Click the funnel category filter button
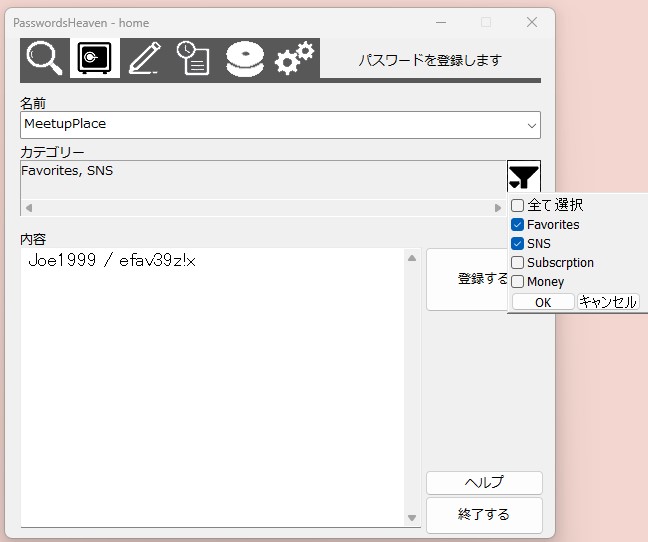Image resolution: width=648 pixels, height=542 pixels. coord(524,177)
